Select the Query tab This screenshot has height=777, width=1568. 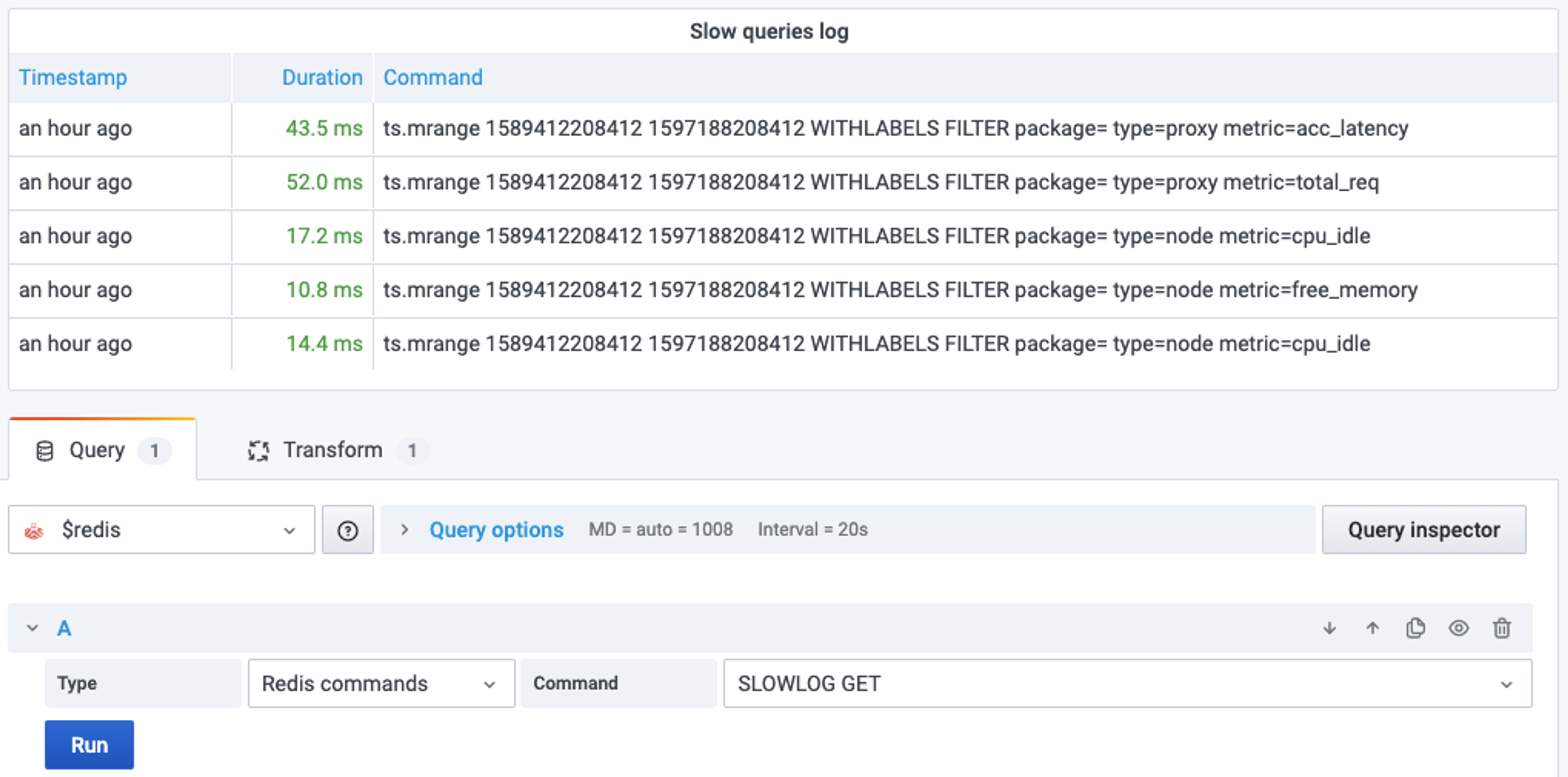(x=98, y=450)
